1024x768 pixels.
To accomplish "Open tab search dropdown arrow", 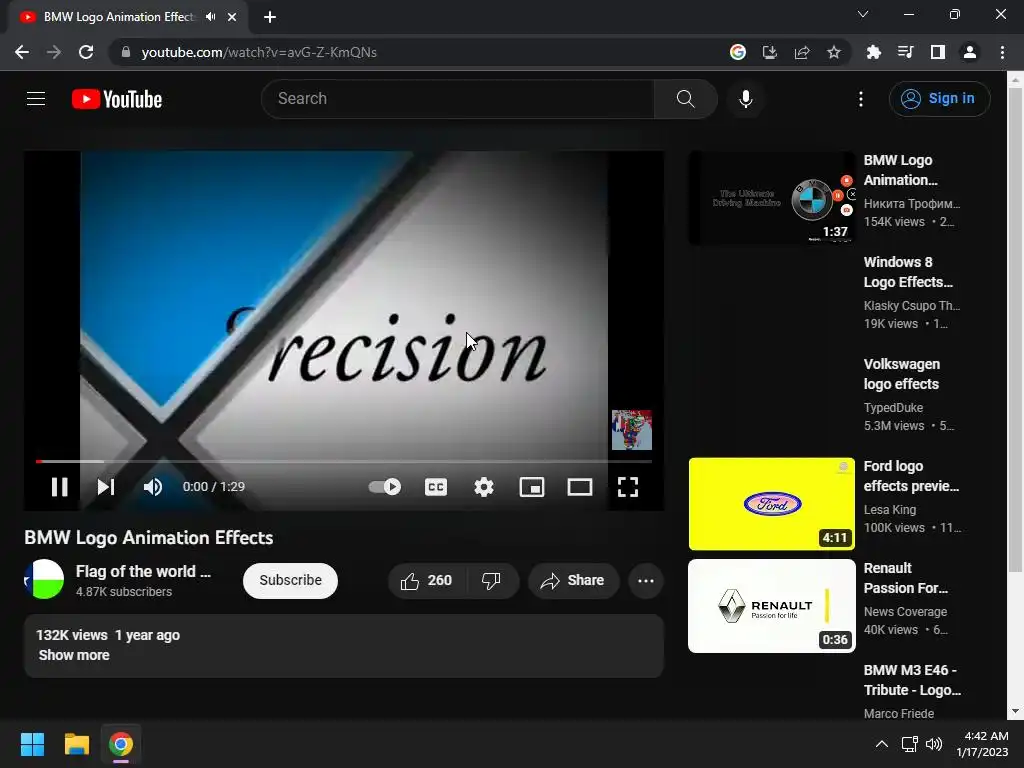I will pyautogui.click(x=863, y=14).
